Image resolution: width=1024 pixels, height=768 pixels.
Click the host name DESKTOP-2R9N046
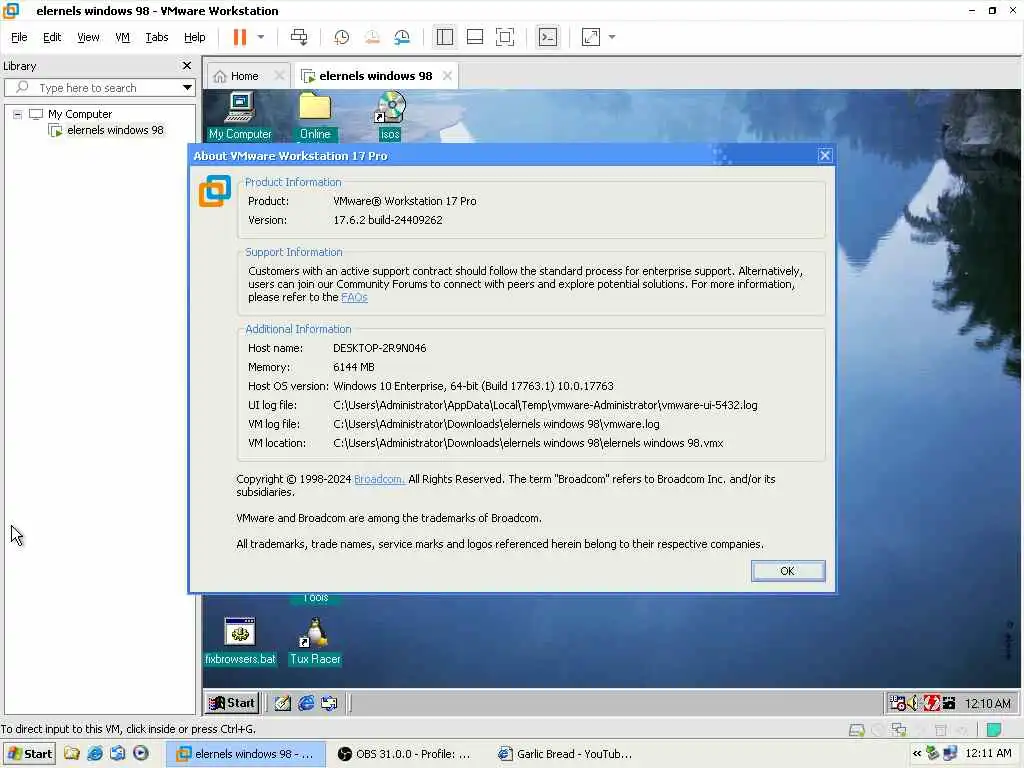[x=379, y=348]
